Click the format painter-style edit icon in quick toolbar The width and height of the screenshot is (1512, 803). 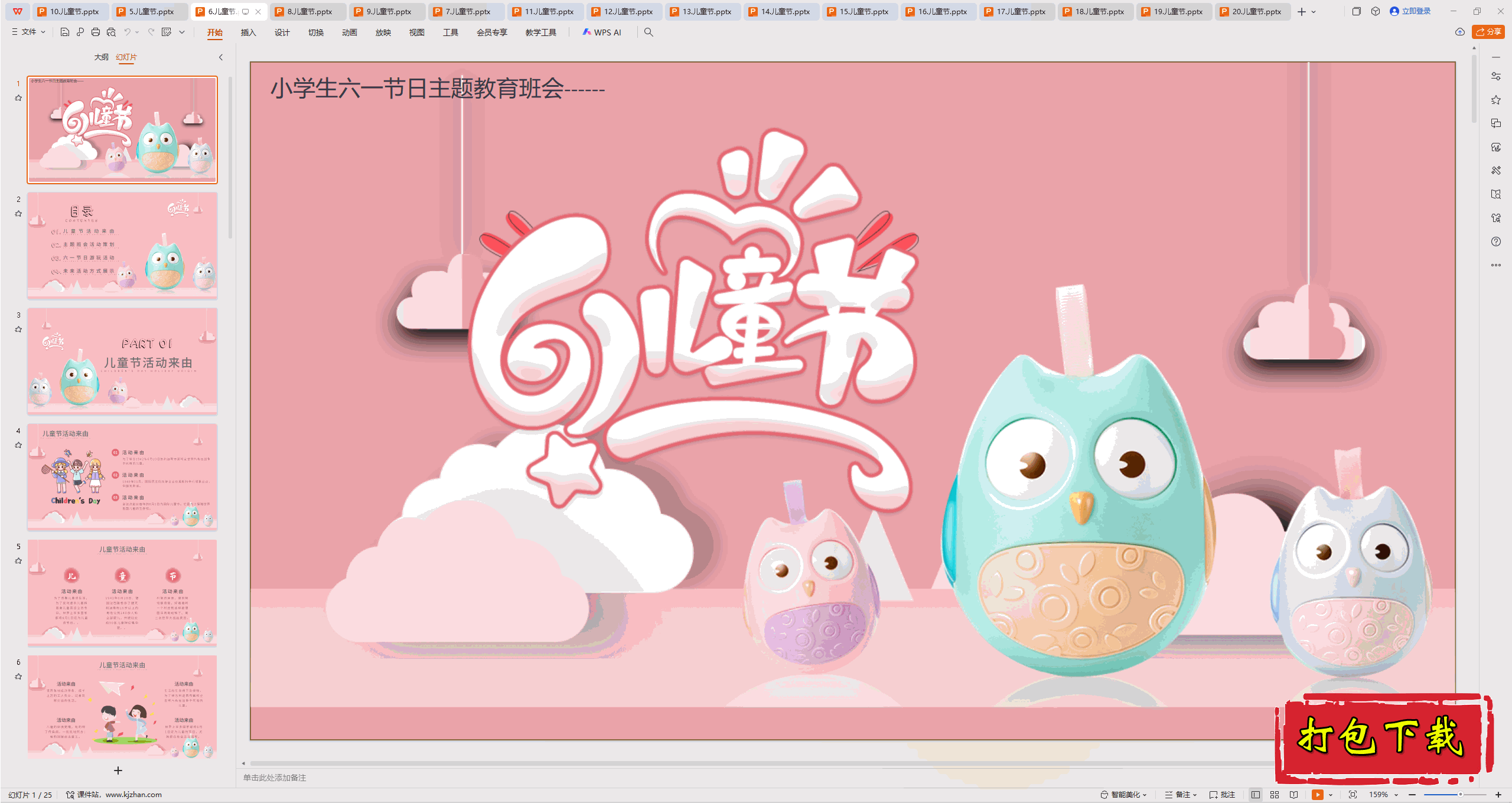click(167, 32)
